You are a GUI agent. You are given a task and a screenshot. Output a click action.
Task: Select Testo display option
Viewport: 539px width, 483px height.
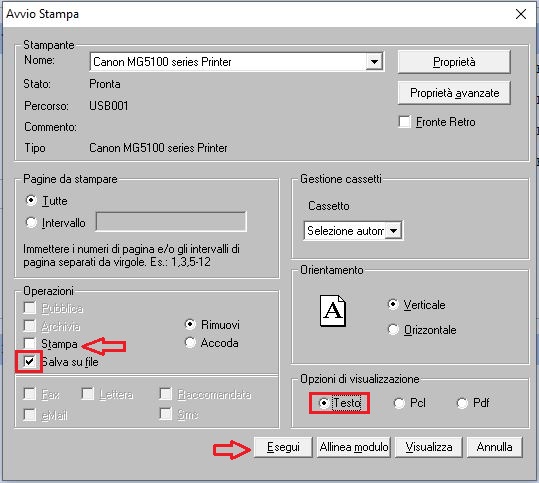(323, 403)
